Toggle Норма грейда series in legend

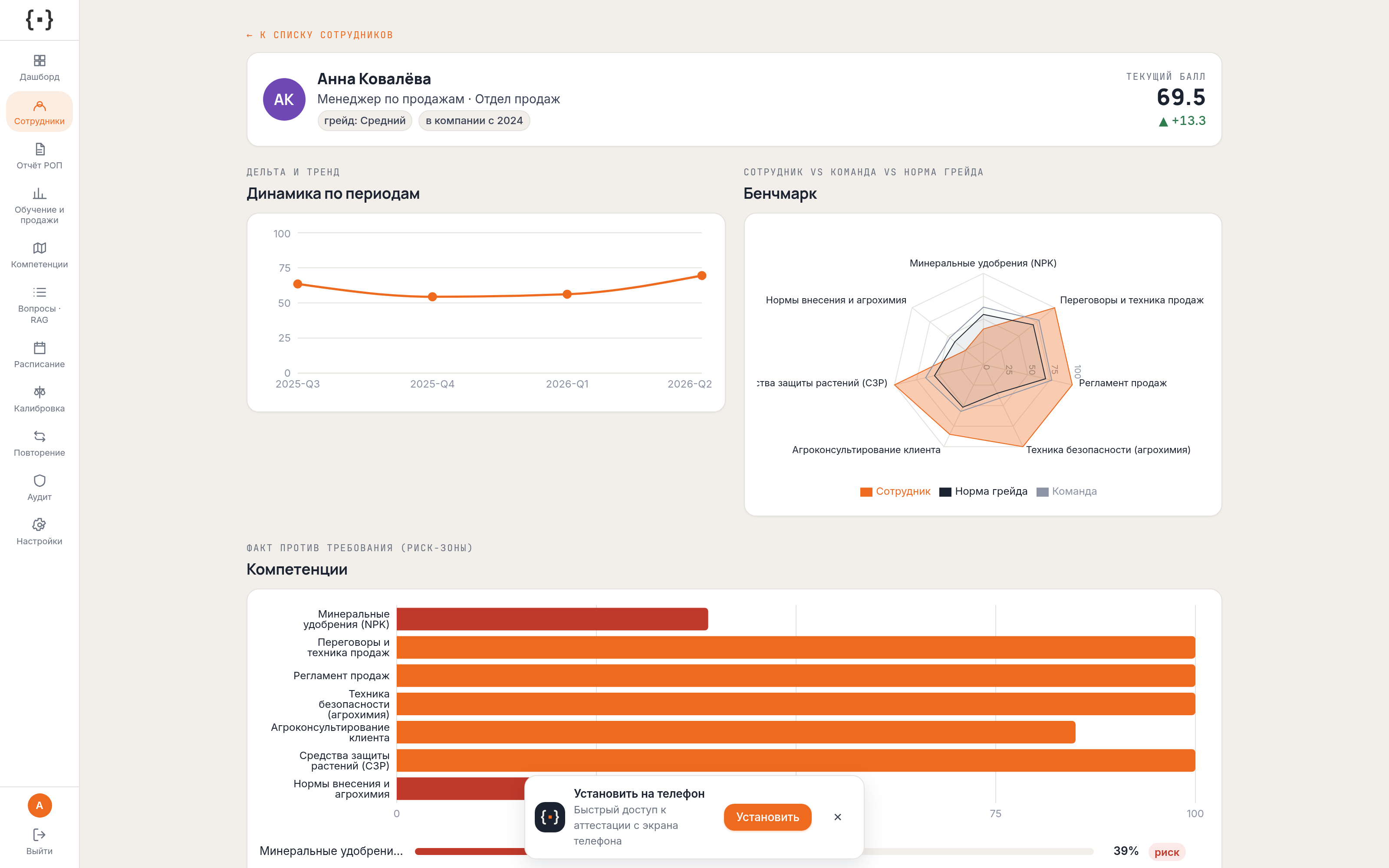(x=983, y=491)
